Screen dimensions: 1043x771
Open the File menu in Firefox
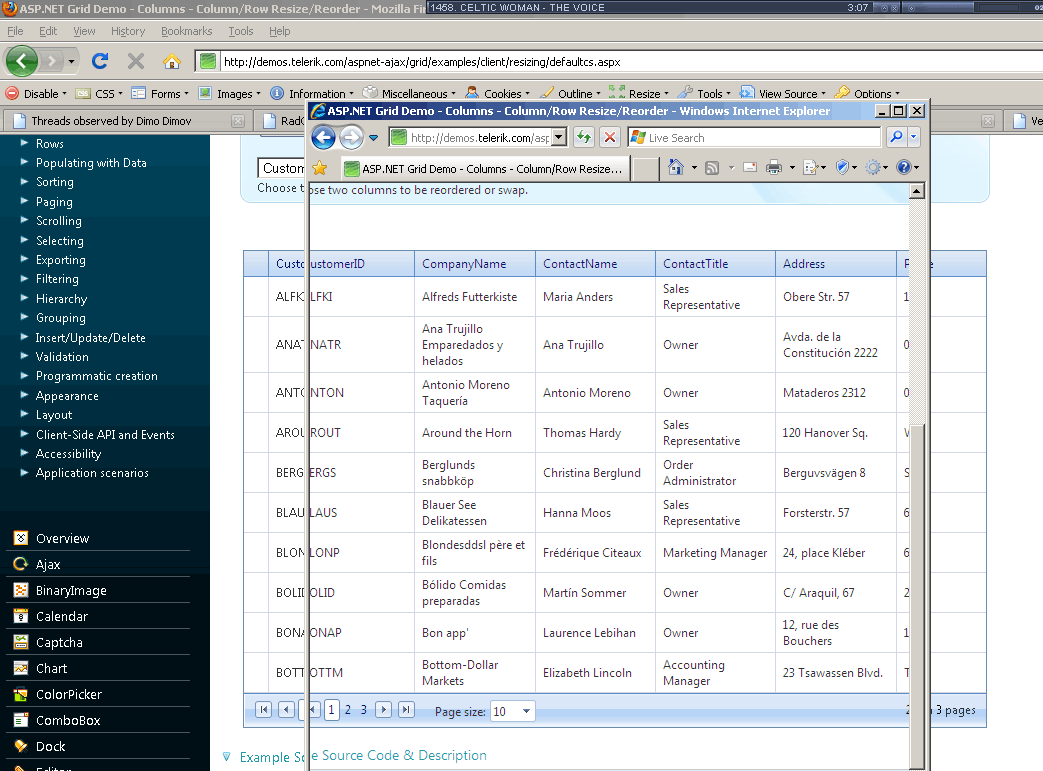pos(15,31)
